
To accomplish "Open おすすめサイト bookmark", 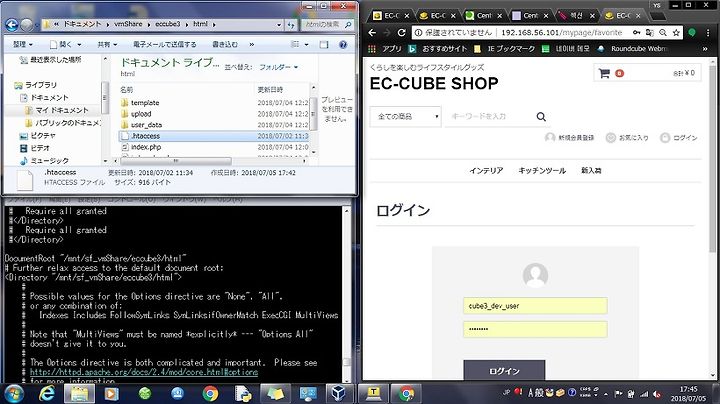I will 438,48.
